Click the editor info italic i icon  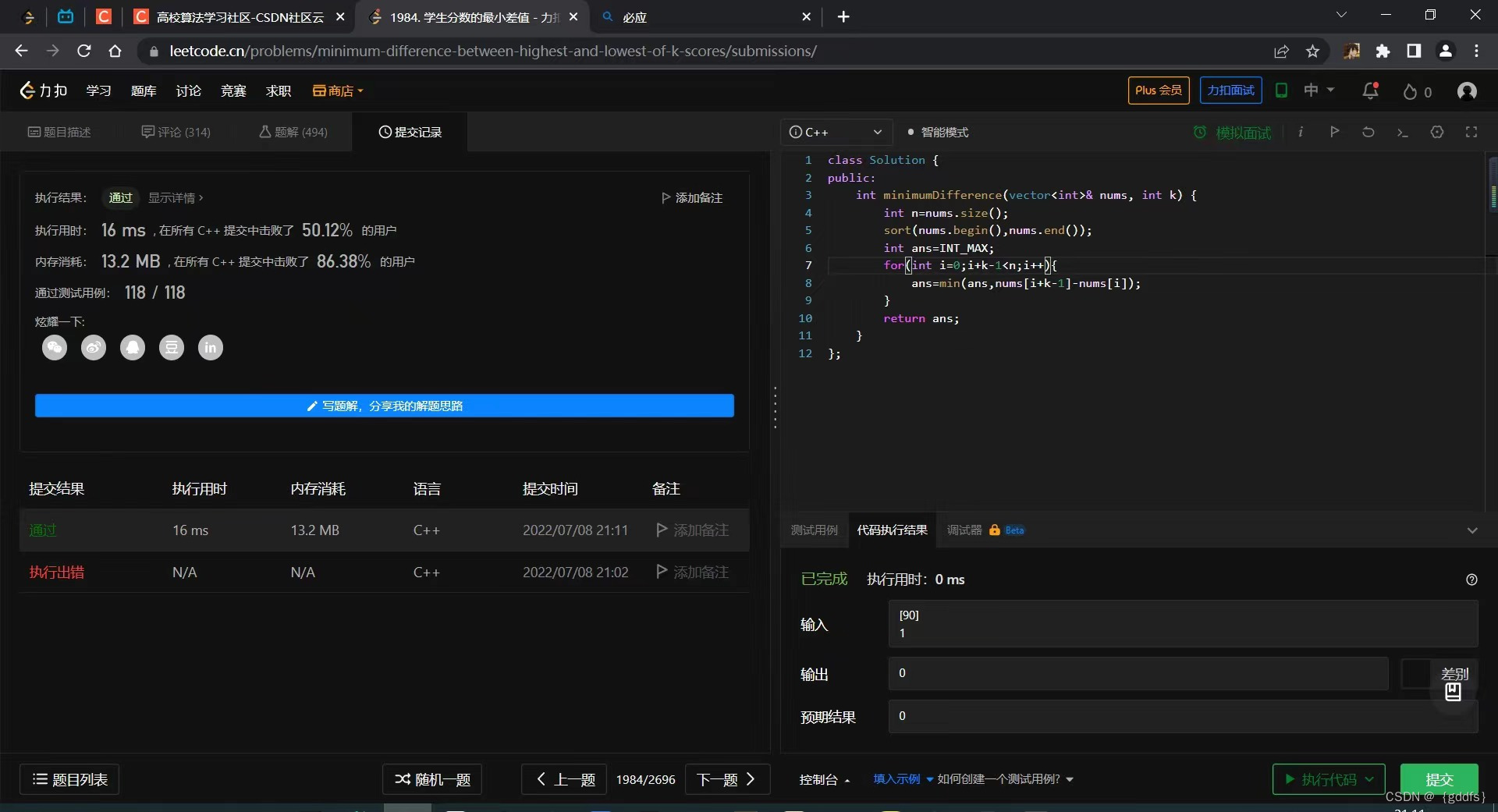point(1301,132)
